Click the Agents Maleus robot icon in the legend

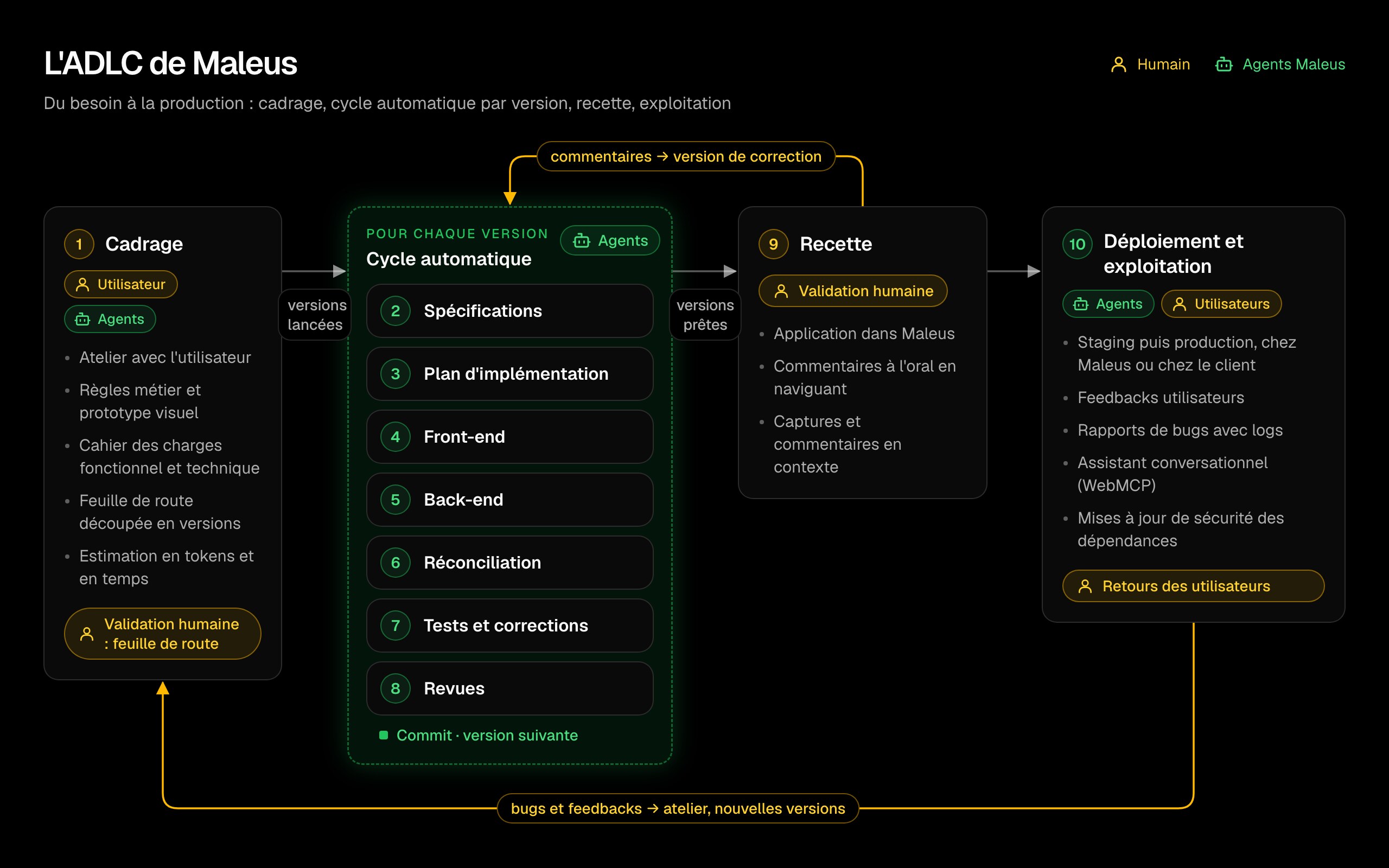click(x=1224, y=65)
